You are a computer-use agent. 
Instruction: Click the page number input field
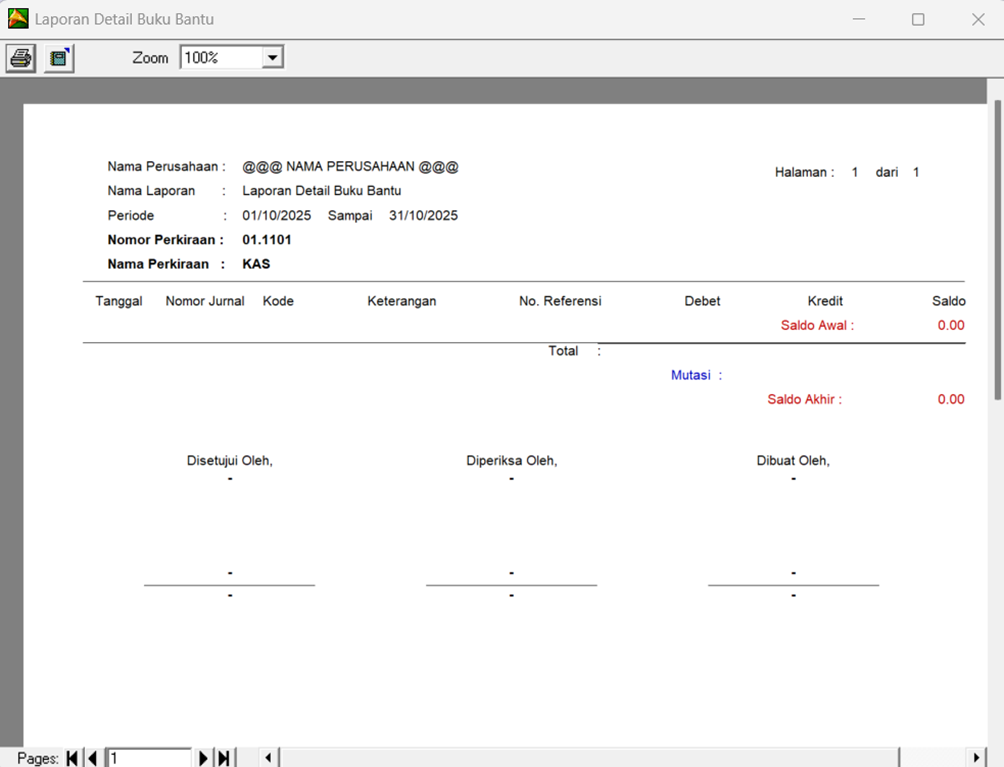(148, 758)
